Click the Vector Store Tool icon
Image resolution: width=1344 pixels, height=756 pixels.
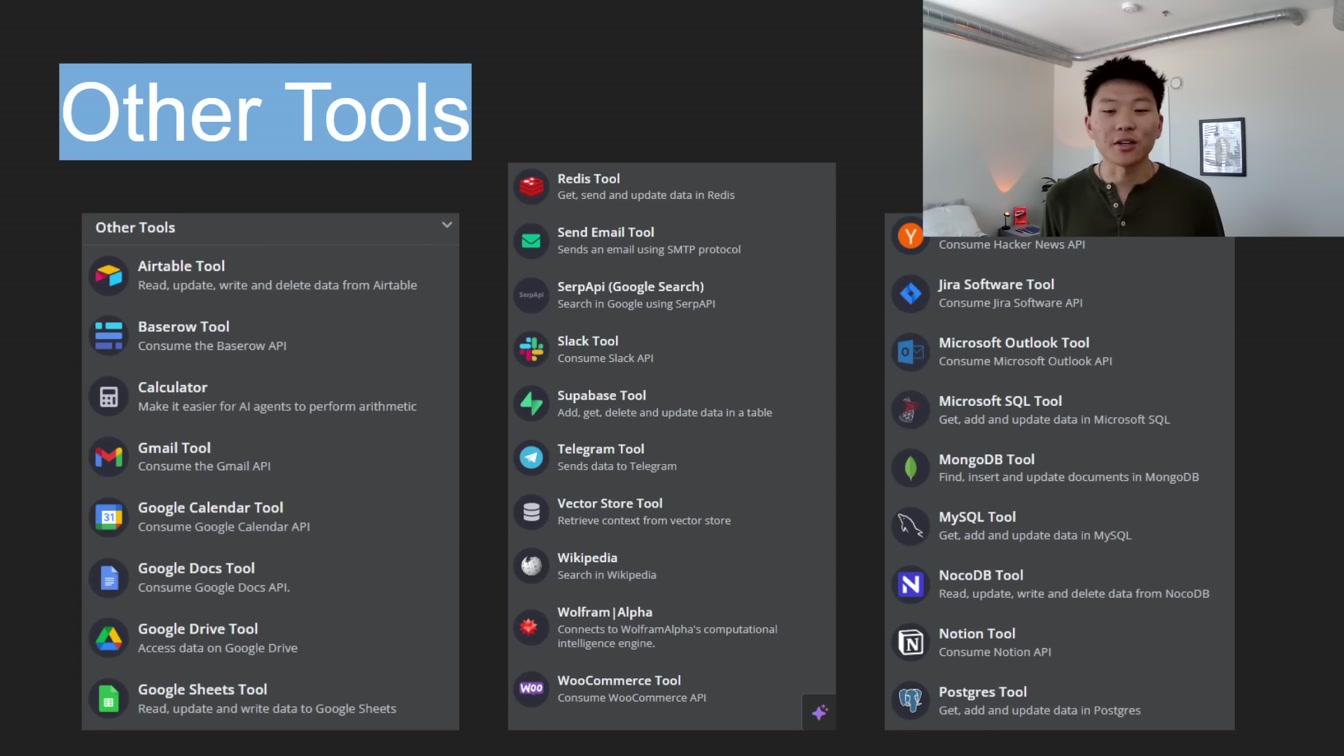(x=531, y=512)
